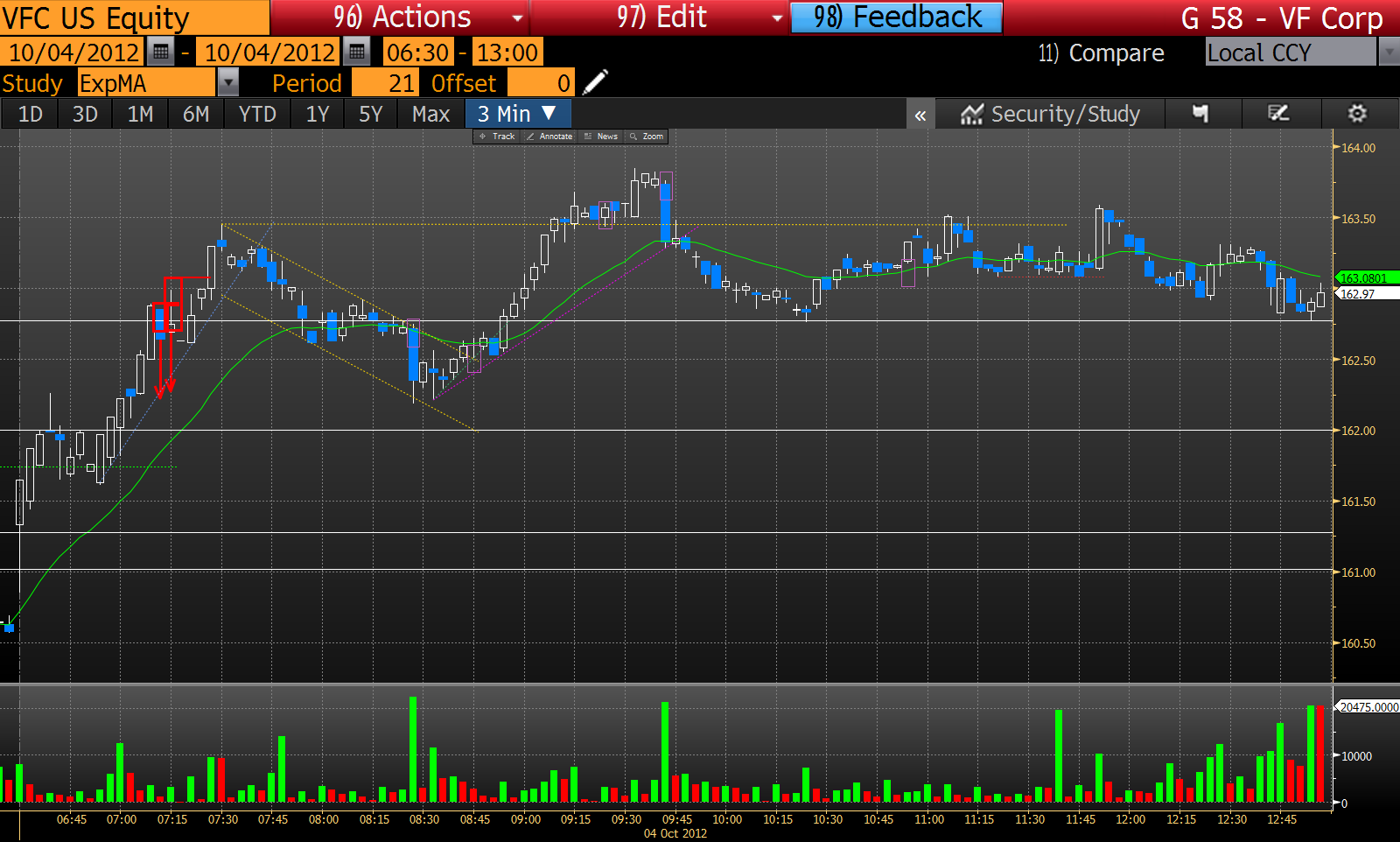Image resolution: width=1400 pixels, height=842 pixels.
Task: Click the end date field
Action: point(269,53)
